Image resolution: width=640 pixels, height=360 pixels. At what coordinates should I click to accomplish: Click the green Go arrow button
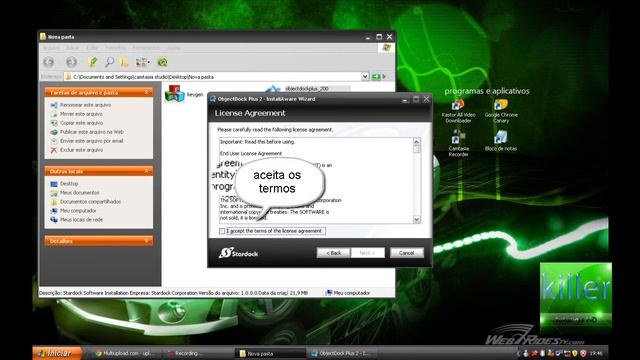pos(376,76)
